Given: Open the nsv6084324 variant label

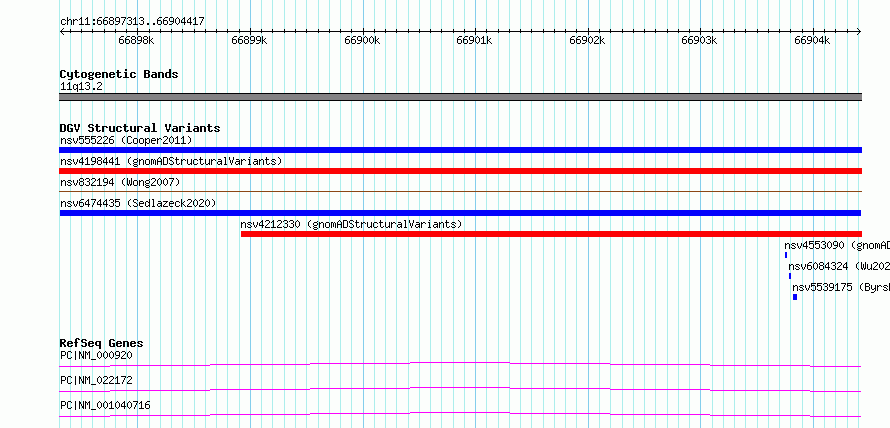Looking at the screenshot, I should coord(838,266).
